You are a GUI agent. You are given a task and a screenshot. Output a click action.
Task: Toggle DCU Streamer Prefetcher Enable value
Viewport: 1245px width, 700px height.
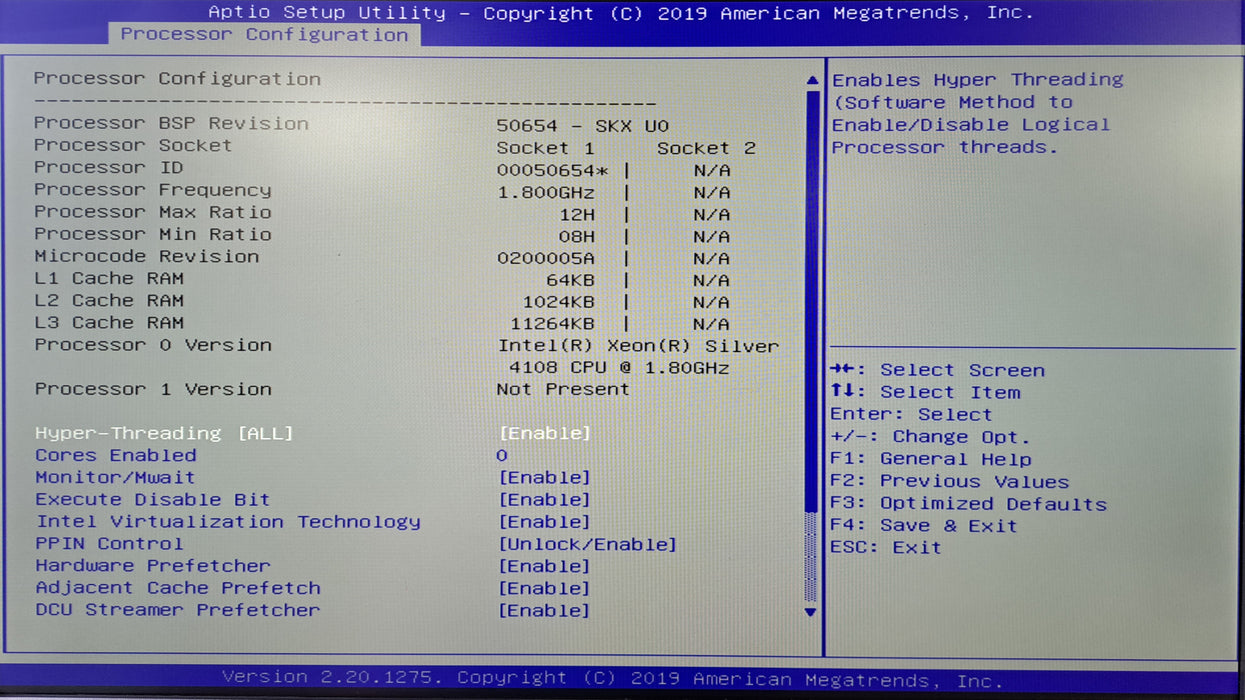tap(545, 611)
